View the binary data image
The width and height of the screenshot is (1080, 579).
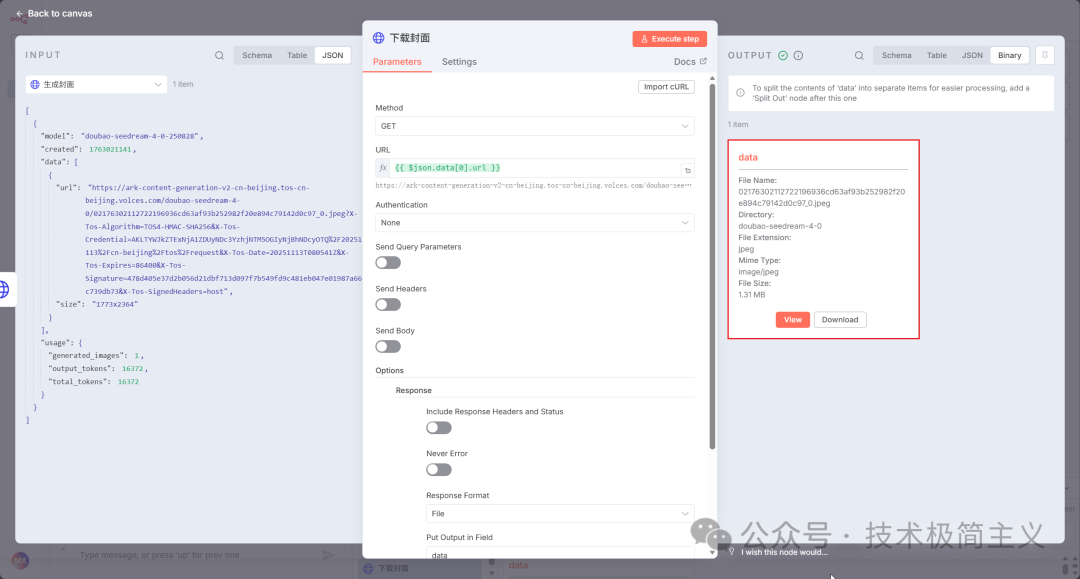[793, 319]
